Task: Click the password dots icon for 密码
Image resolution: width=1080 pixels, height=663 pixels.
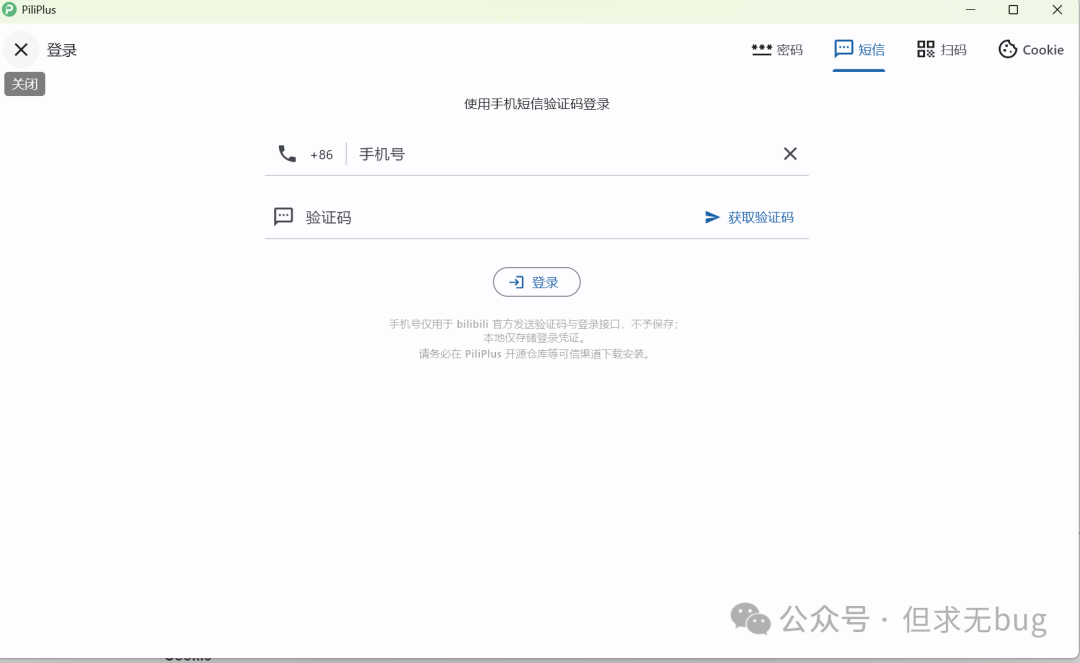Action: pos(761,49)
